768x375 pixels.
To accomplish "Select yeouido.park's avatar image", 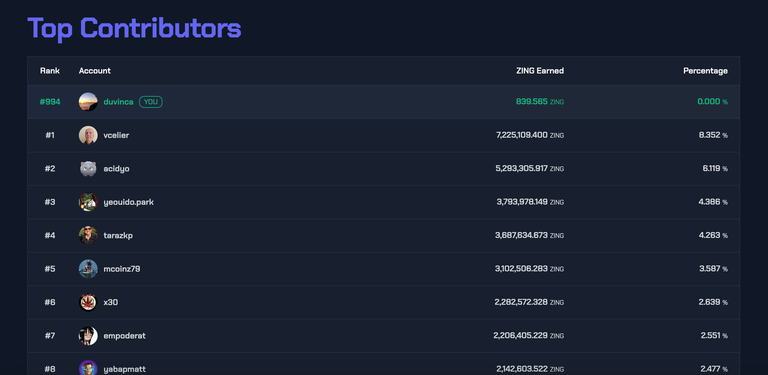I will pyautogui.click(x=88, y=202).
